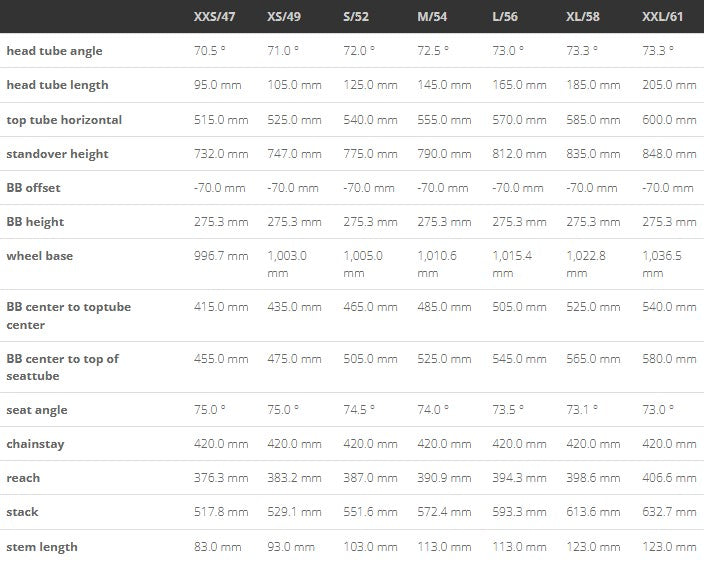The width and height of the screenshot is (704, 563).
Task: Click the 540.0 mm top tube horizontal value
Action: pos(370,120)
